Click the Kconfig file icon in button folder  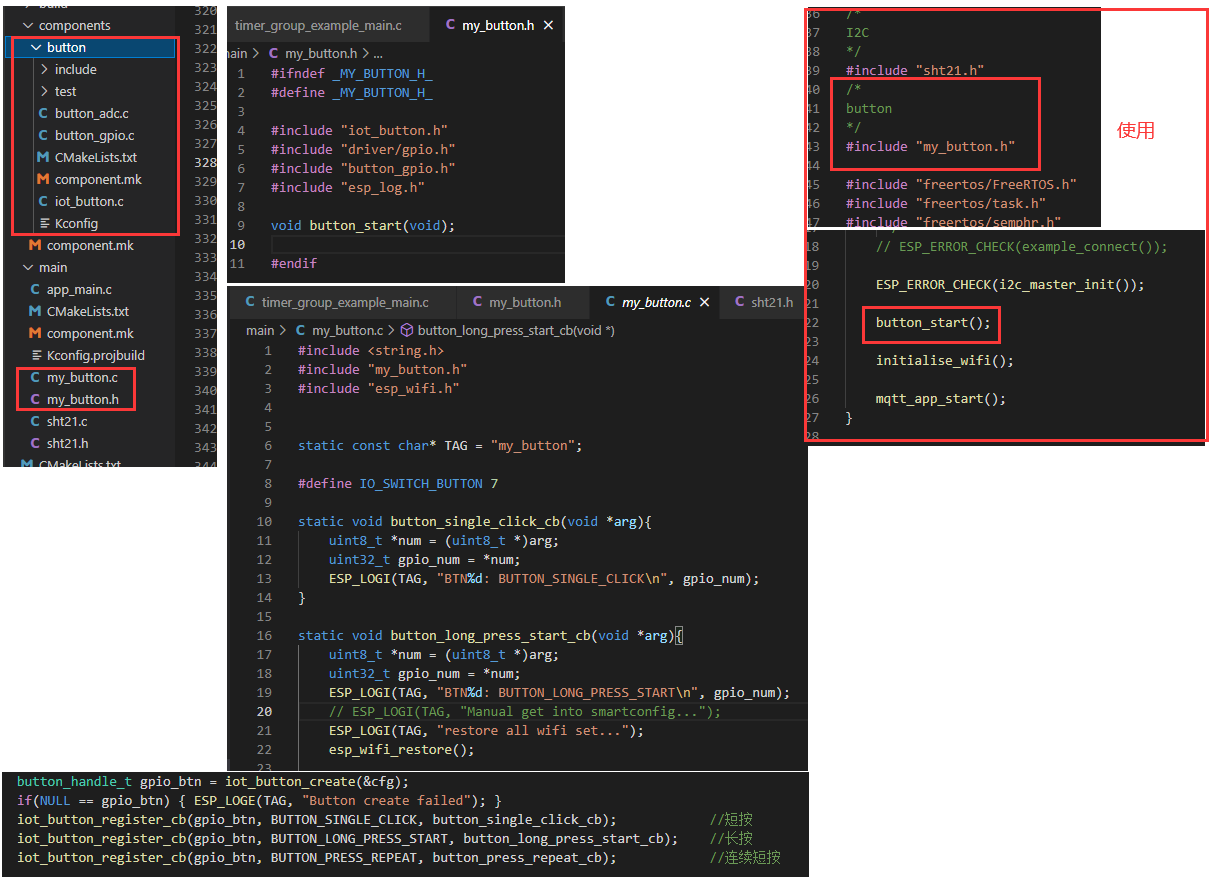[43, 223]
